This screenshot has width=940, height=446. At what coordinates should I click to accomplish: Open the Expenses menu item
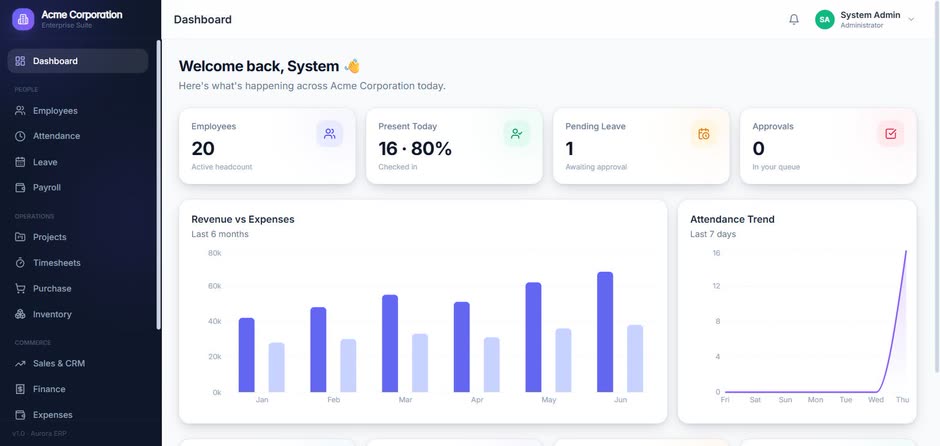[x=78, y=415]
